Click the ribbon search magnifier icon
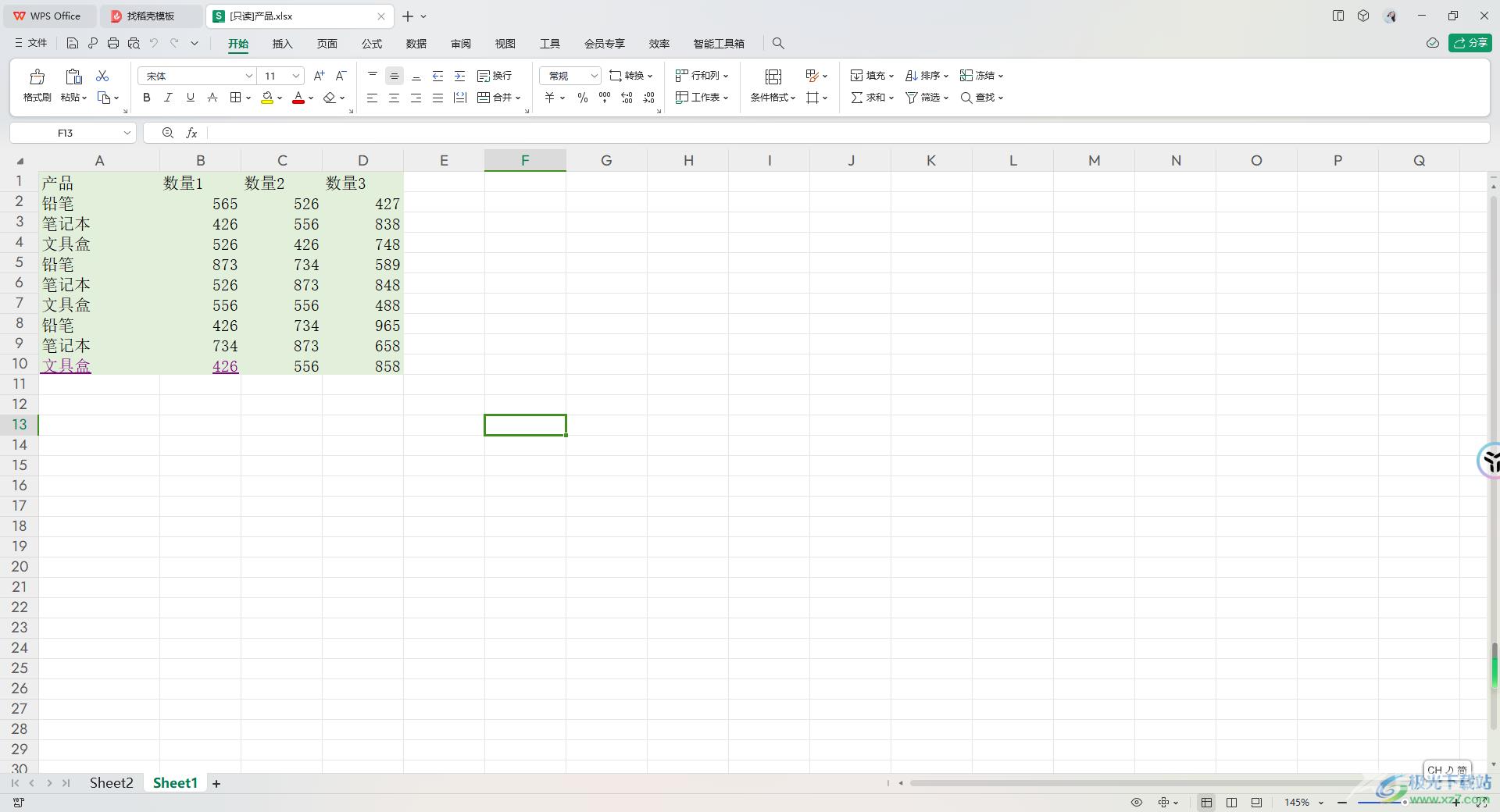This screenshot has width=1500, height=812. tap(778, 44)
